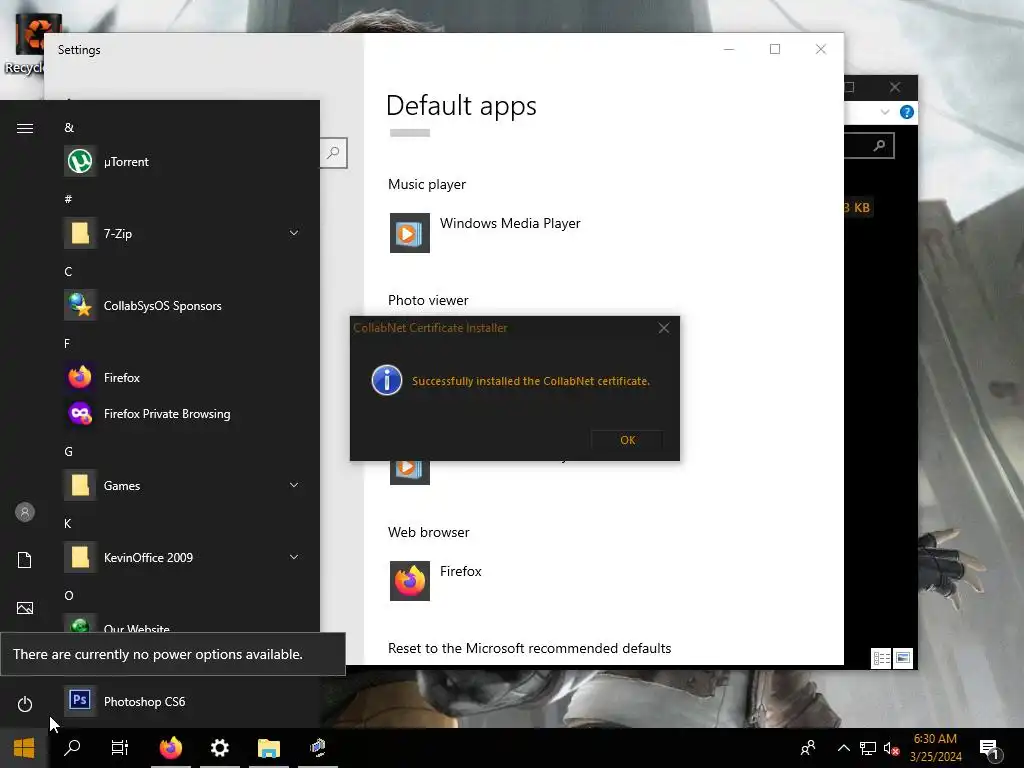Open network status tray icon
The height and width of the screenshot is (768, 1024).
point(868,748)
